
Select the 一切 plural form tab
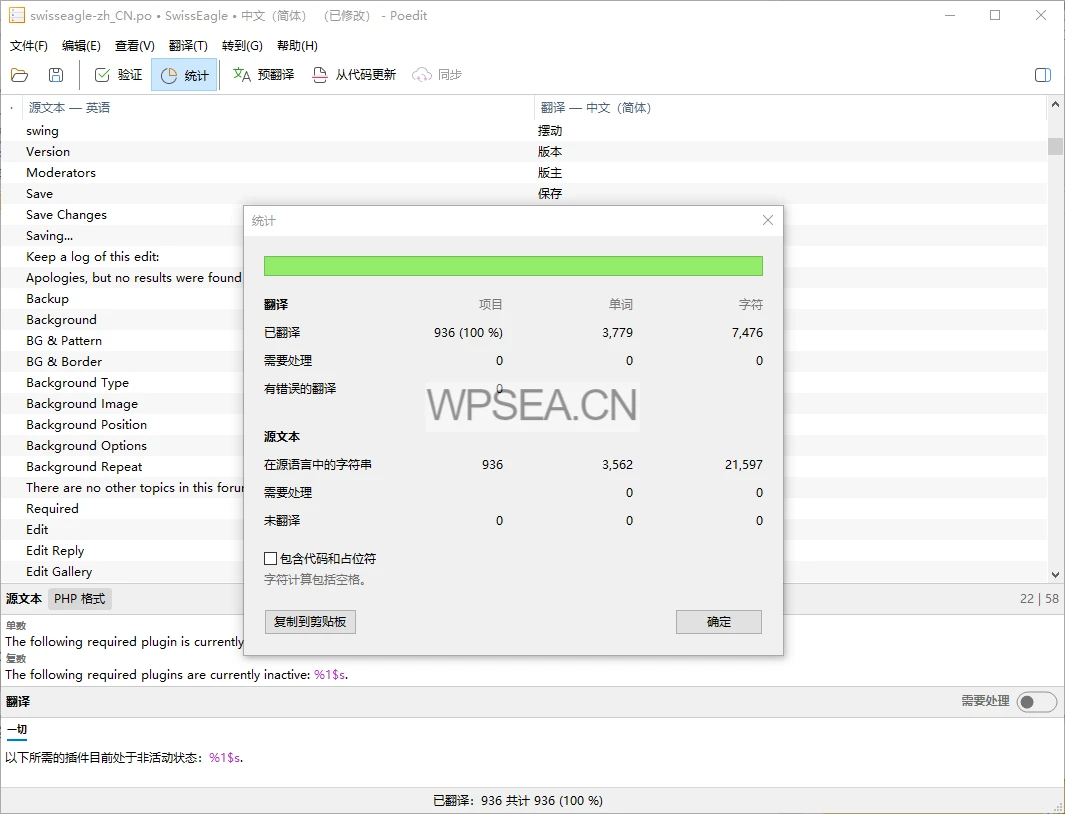coord(17,730)
